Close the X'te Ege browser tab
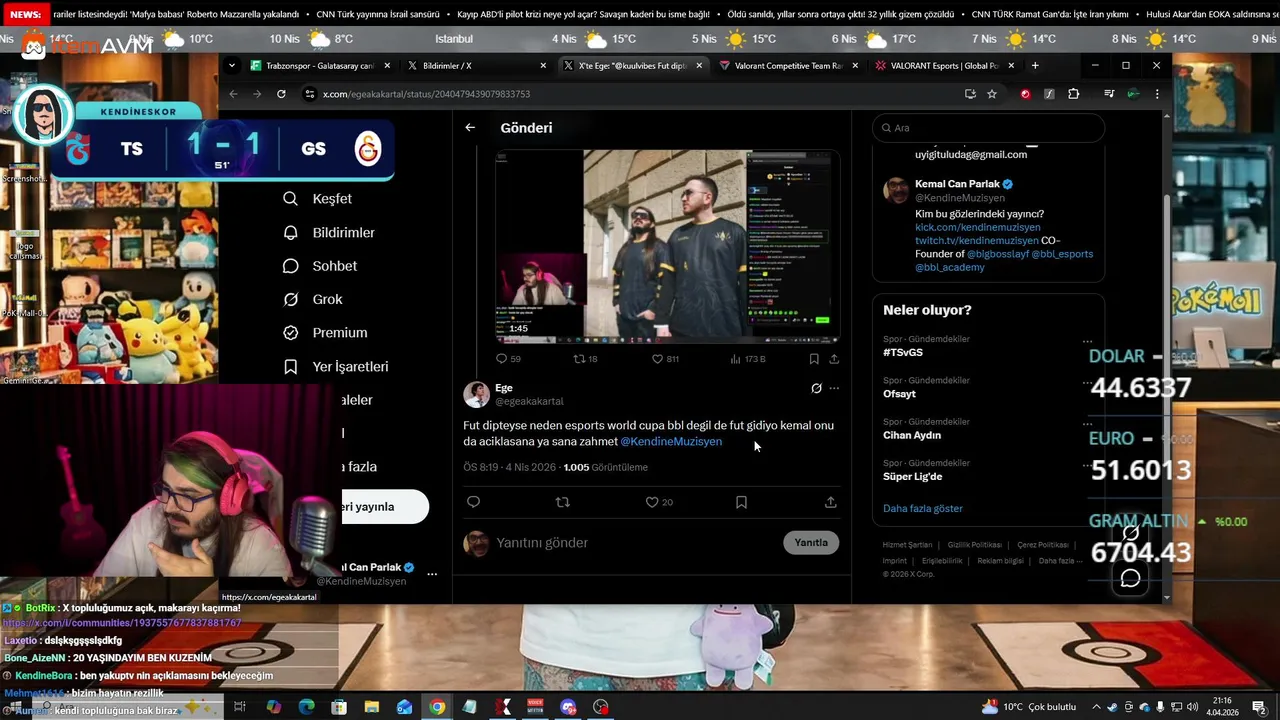1280x720 pixels. point(699,65)
